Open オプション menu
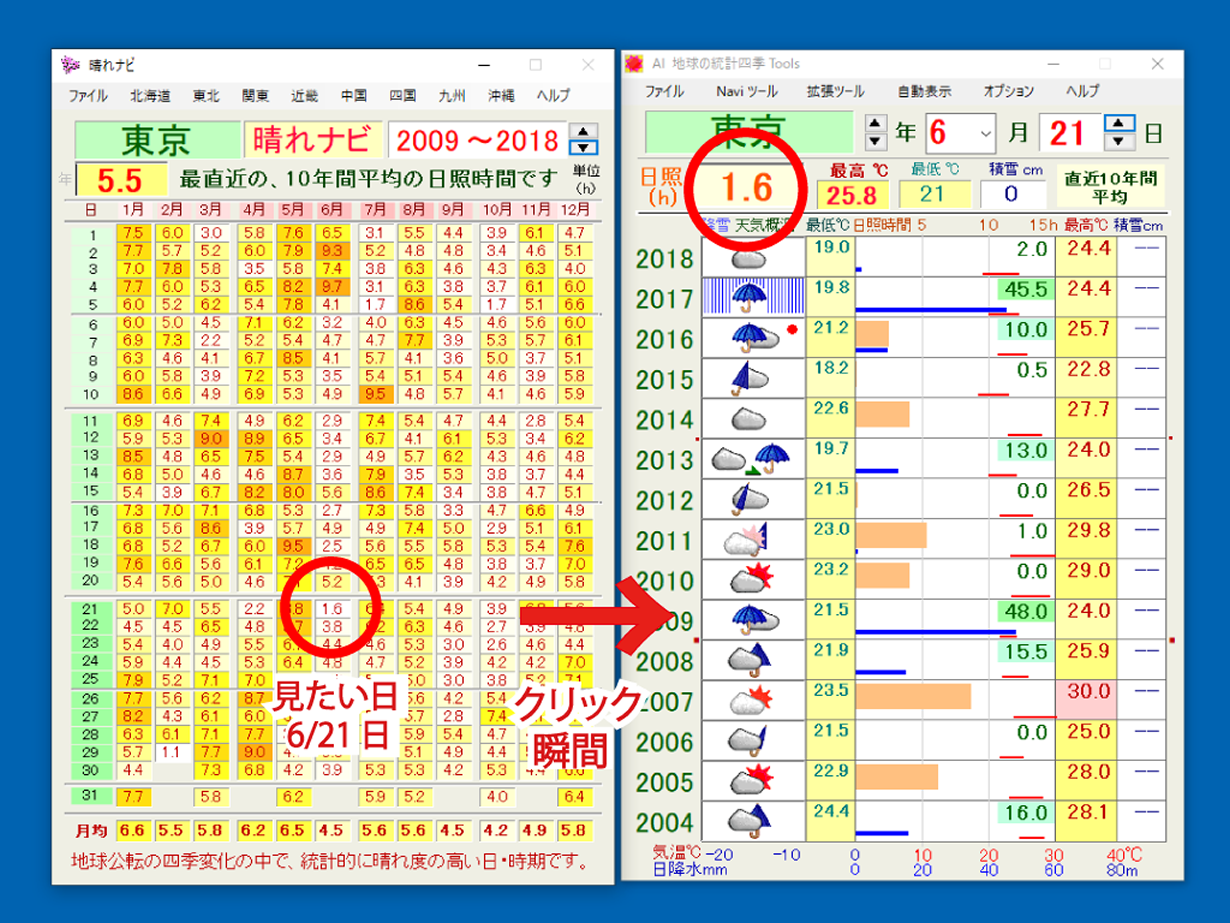The width and height of the screenshot is (1230, 923). [x=1009, y=91]
